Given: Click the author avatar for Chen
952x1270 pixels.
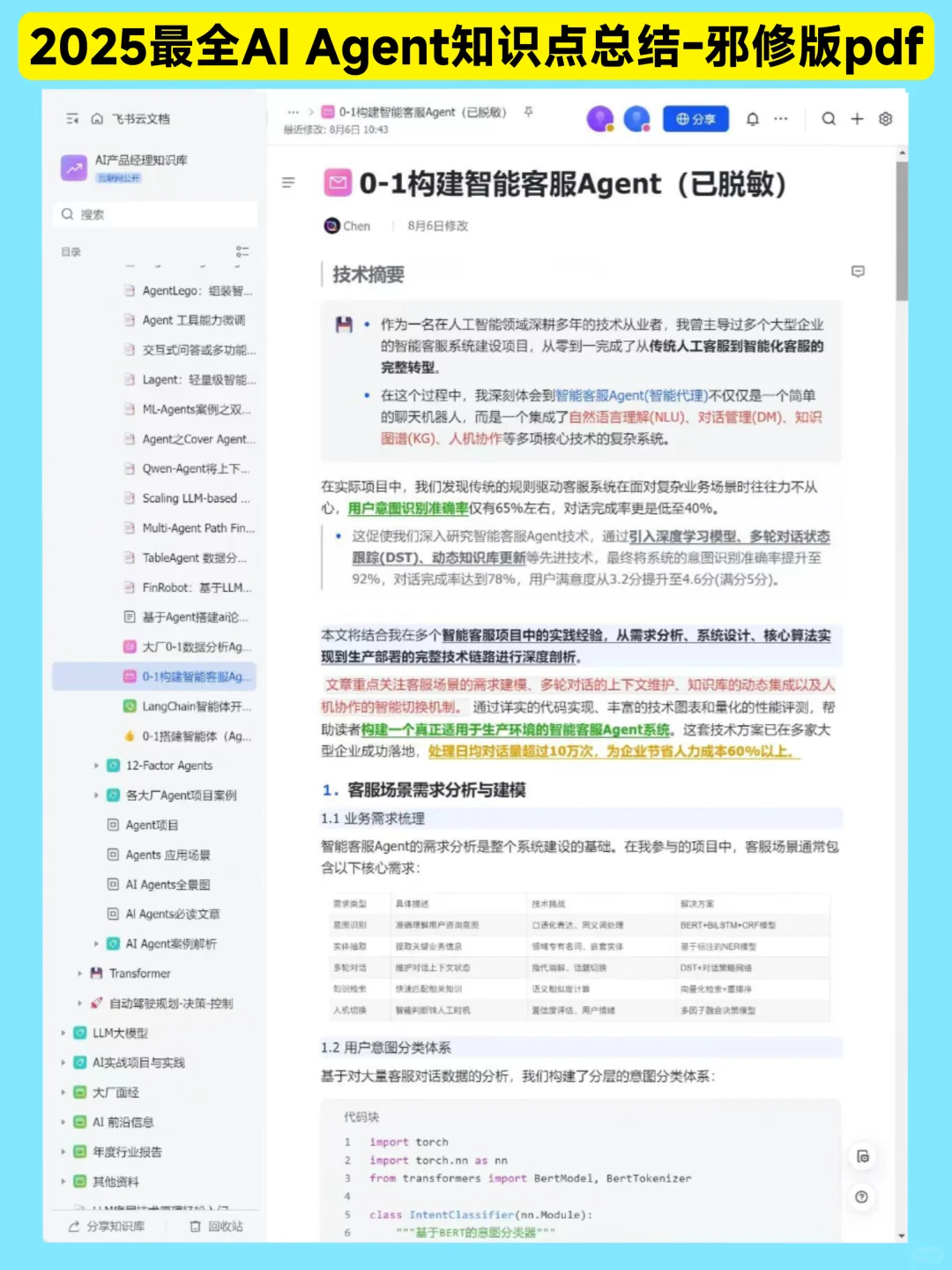Looking at the screenshot, I should click(x=331, y=226).
